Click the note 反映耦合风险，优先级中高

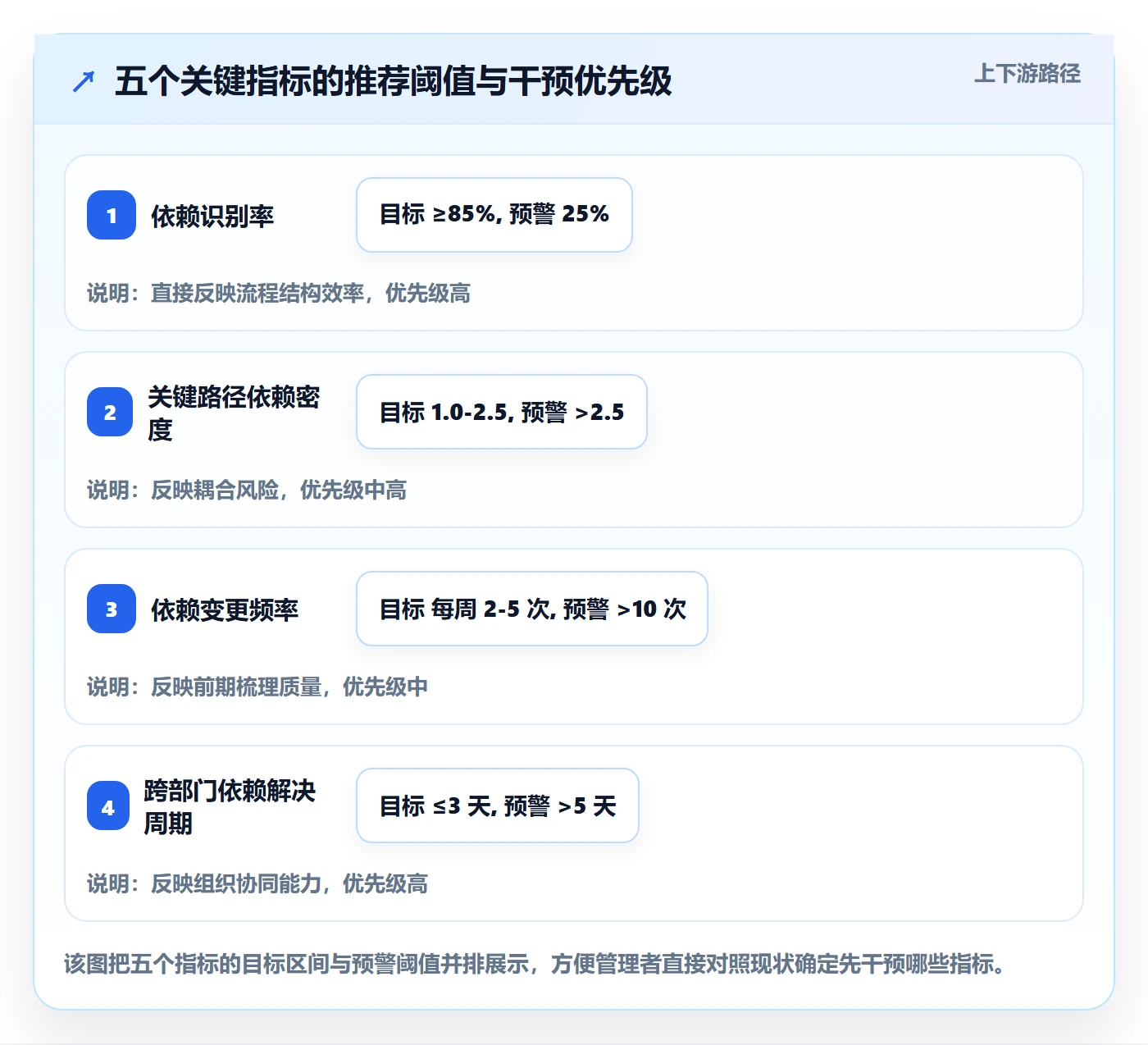point(278,490)
